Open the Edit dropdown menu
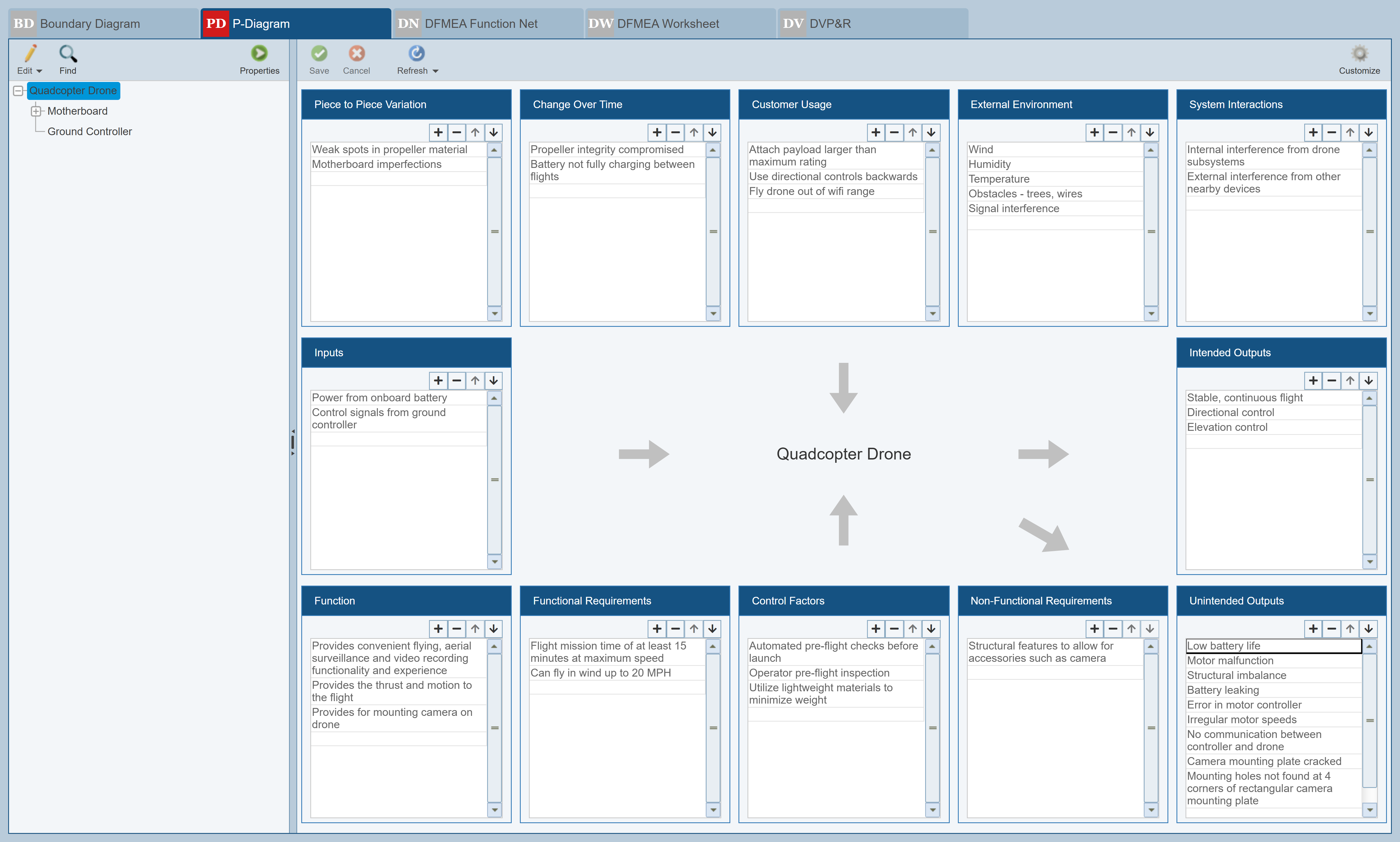The image size is (1400, 842). click(x=38, y=71)
